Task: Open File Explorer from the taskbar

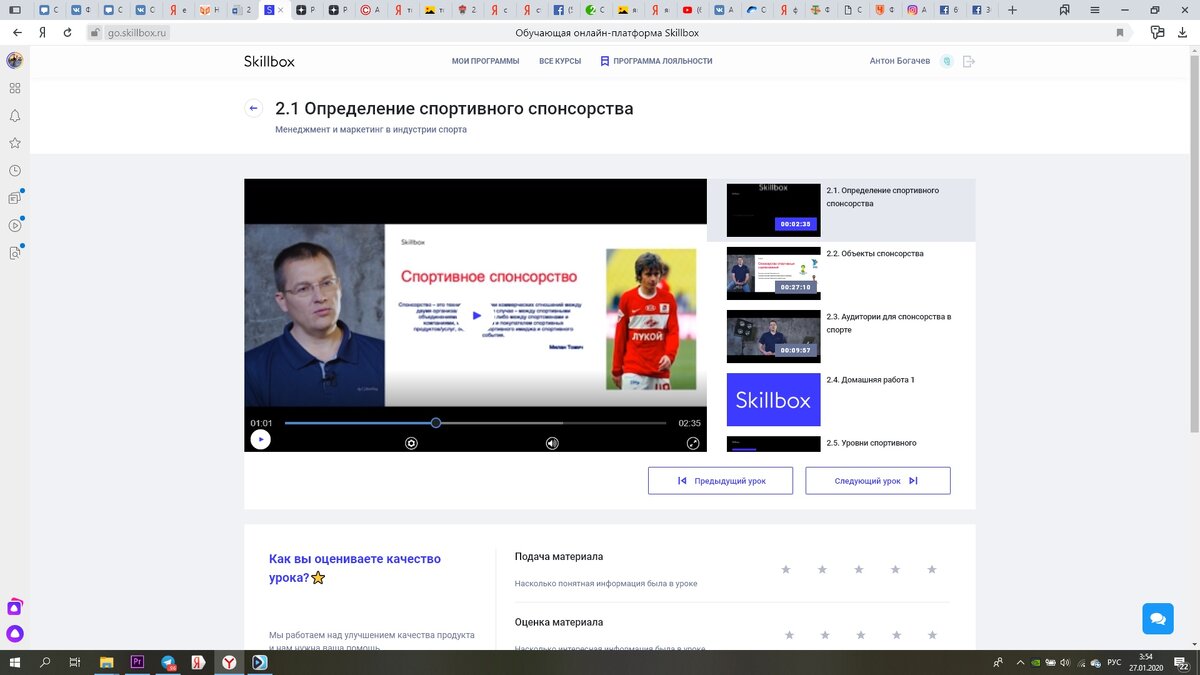Action: pyautogui.click(x=106, y=662)
